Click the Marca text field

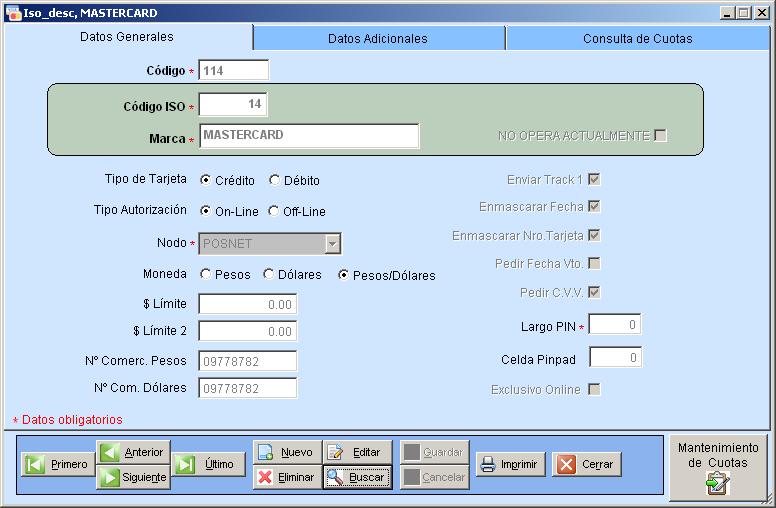tap(308, 136)
